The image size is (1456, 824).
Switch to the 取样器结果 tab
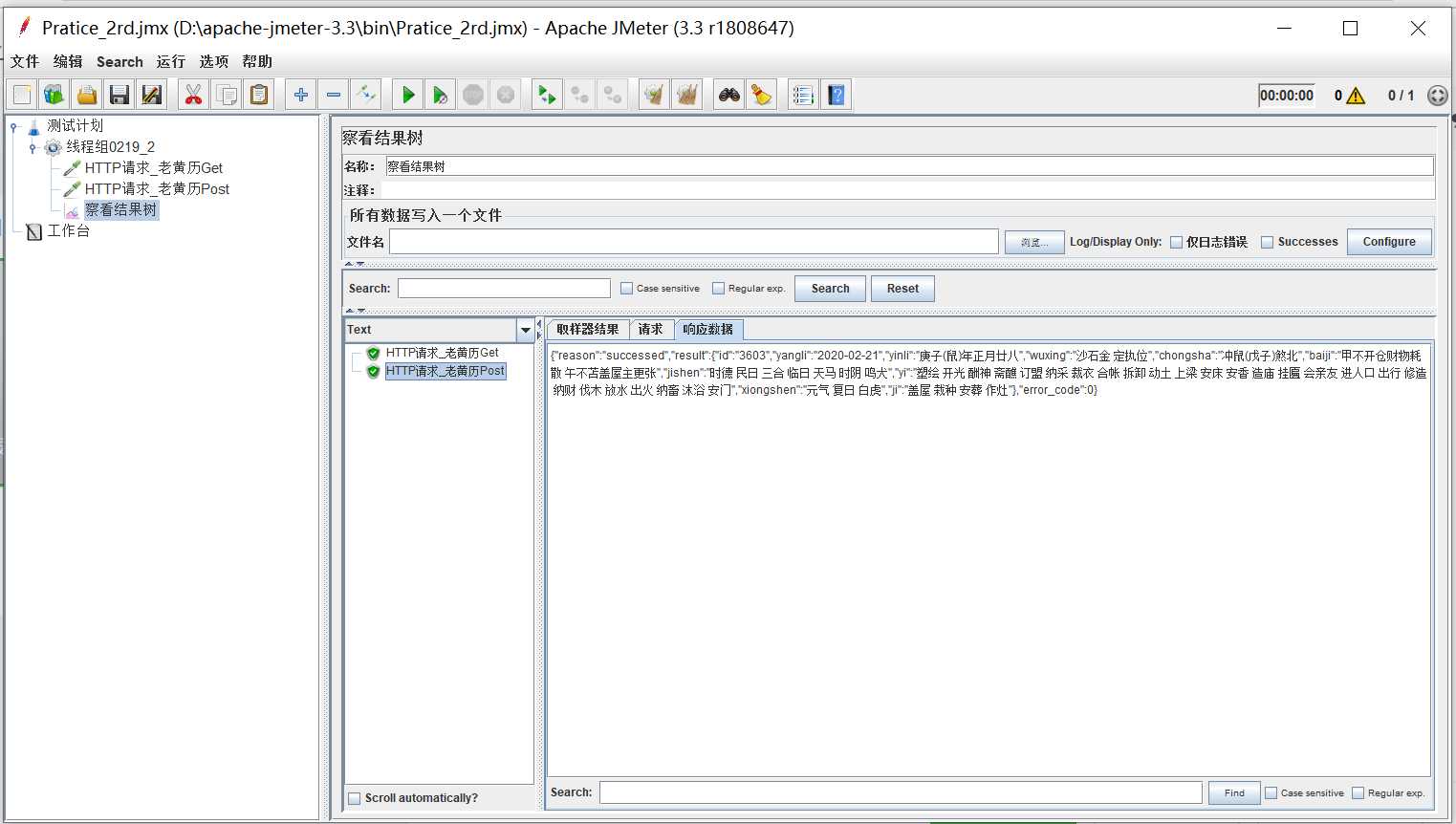click(x=588, y=329)
